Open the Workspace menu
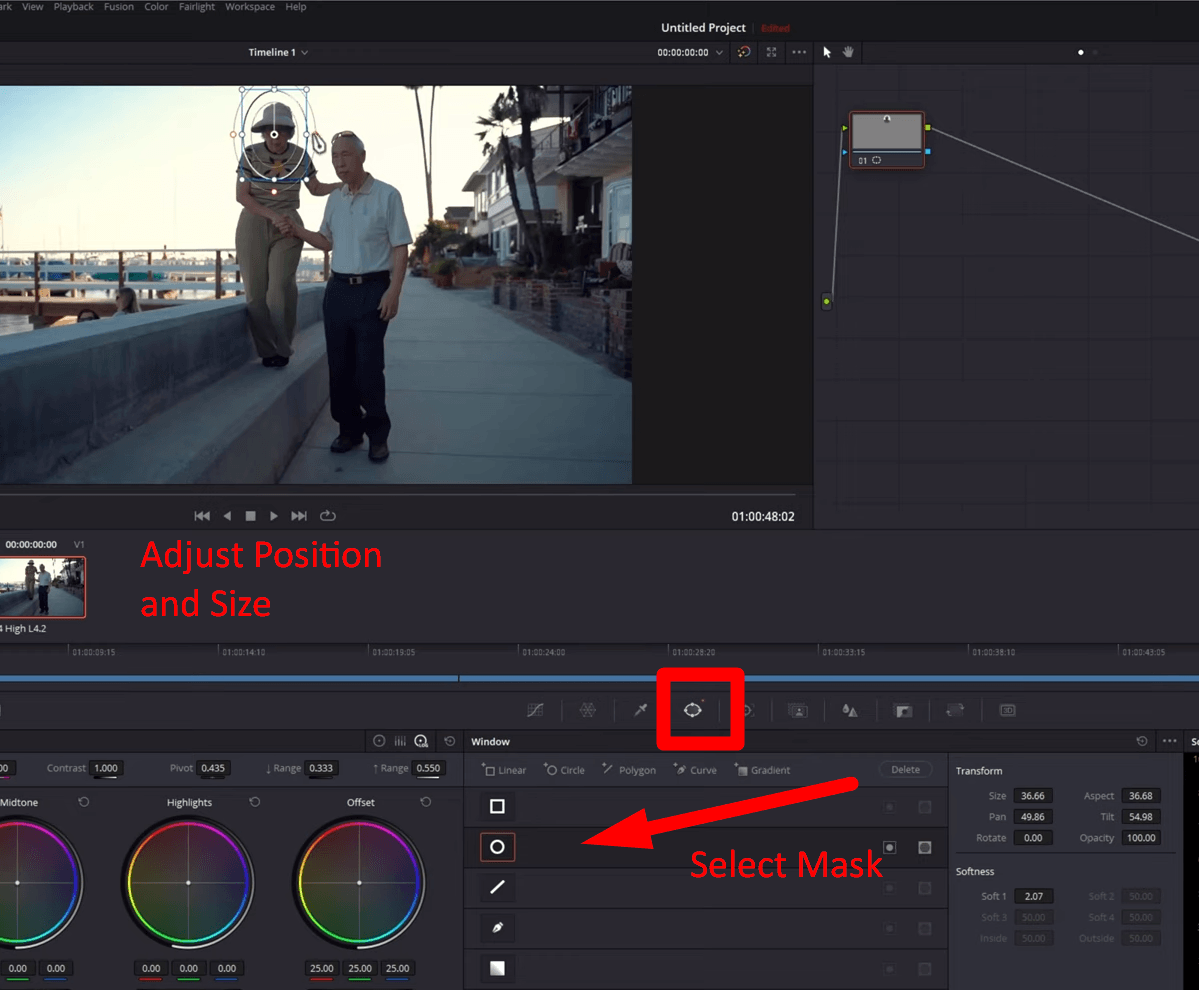This screenshot has width=1199, height=990. pyautogui.click(x=251, y=7)
